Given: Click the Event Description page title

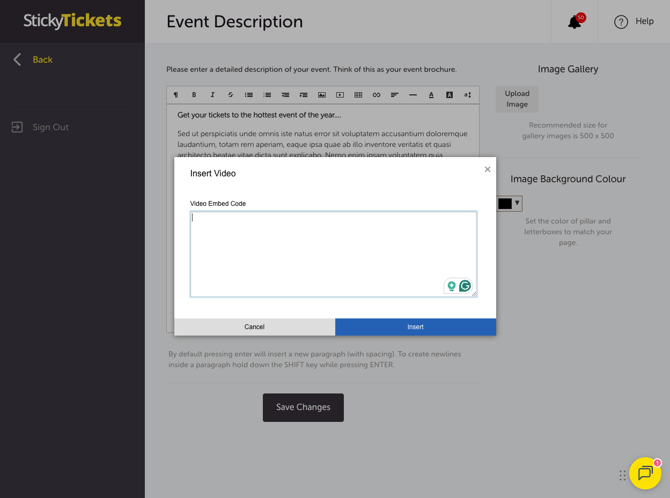Looking at the screenshot, I should [235, 22].
